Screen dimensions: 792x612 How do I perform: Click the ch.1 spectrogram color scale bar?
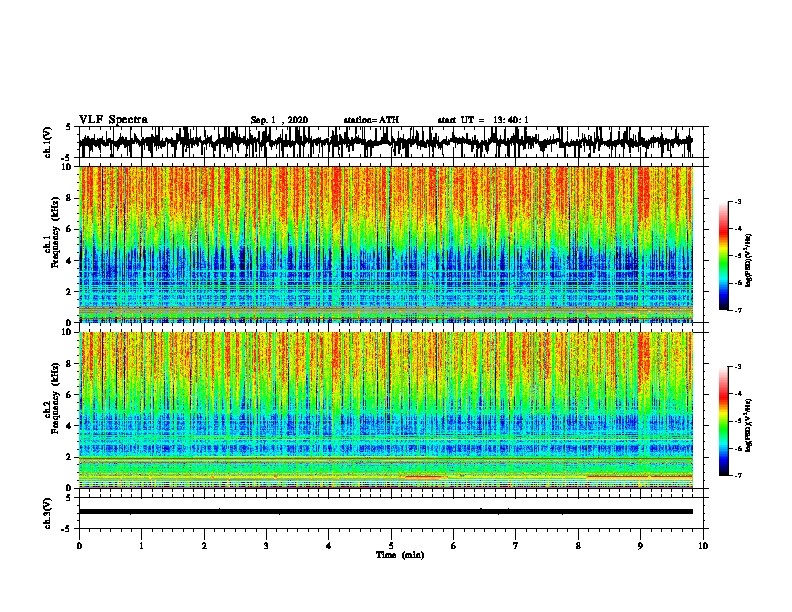[723, 256]
